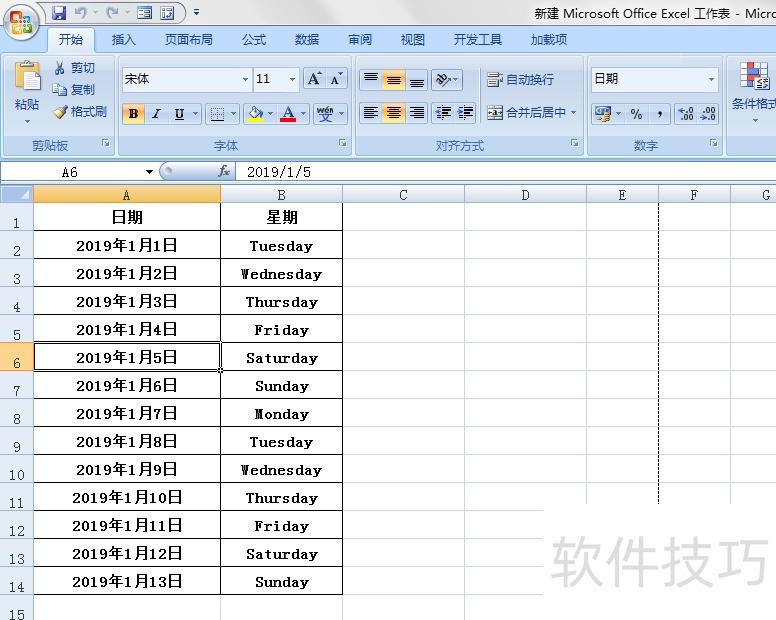Open the 公式 ribbon tab
The height and width of the screenshot is (620, 776).
pyautogui.click(x=254, y=40)
